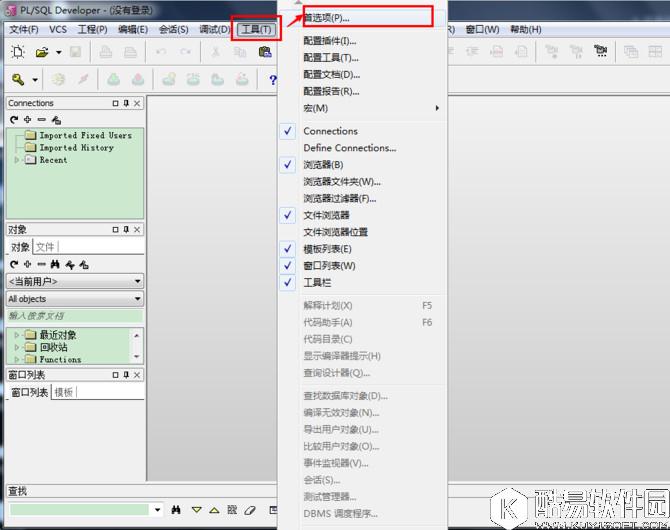
Task: Select 首选项(P)... in the Tools menu
Action: (363, 18)
